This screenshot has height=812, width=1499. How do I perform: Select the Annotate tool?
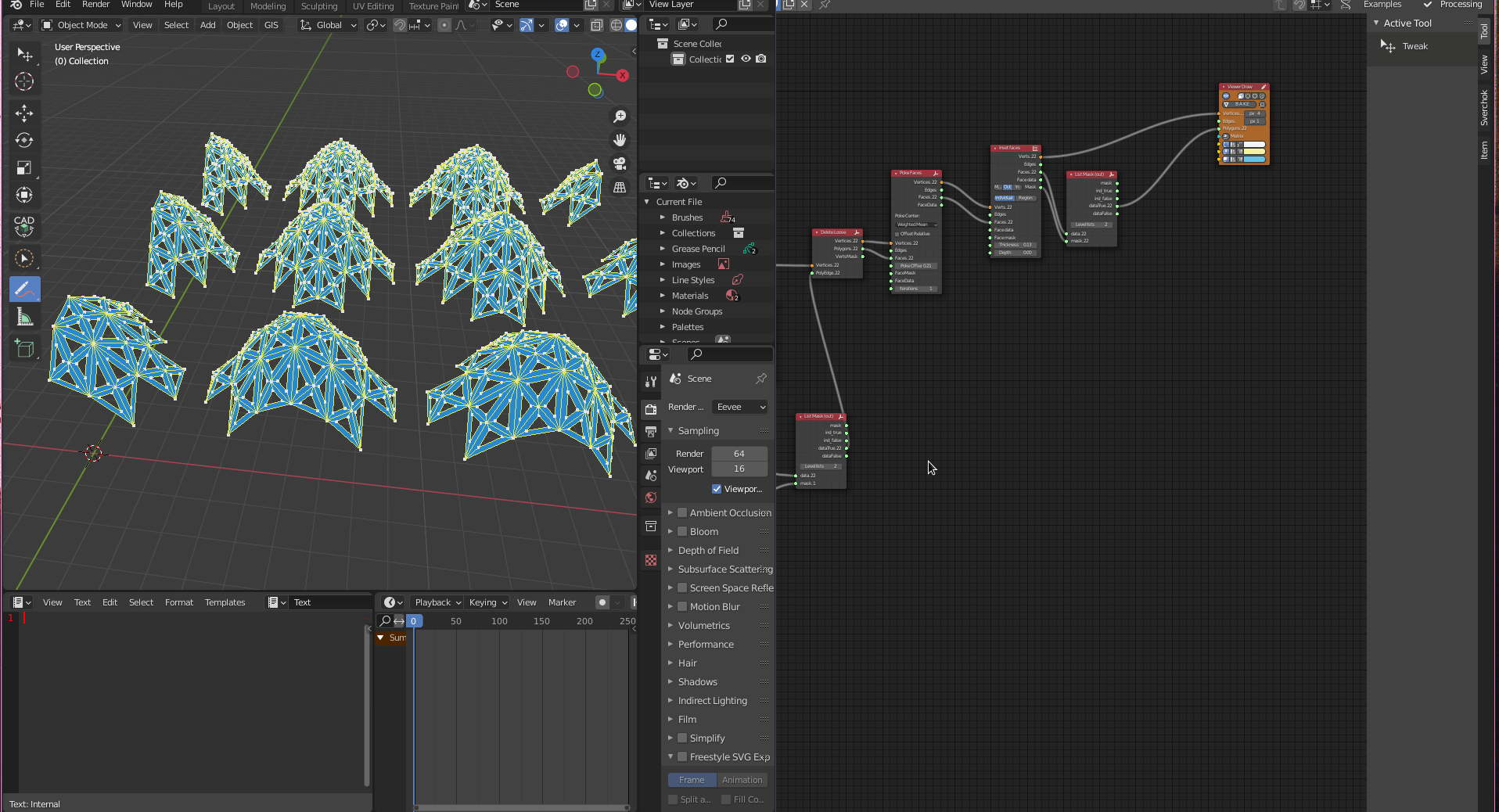[x=24, y=289]
